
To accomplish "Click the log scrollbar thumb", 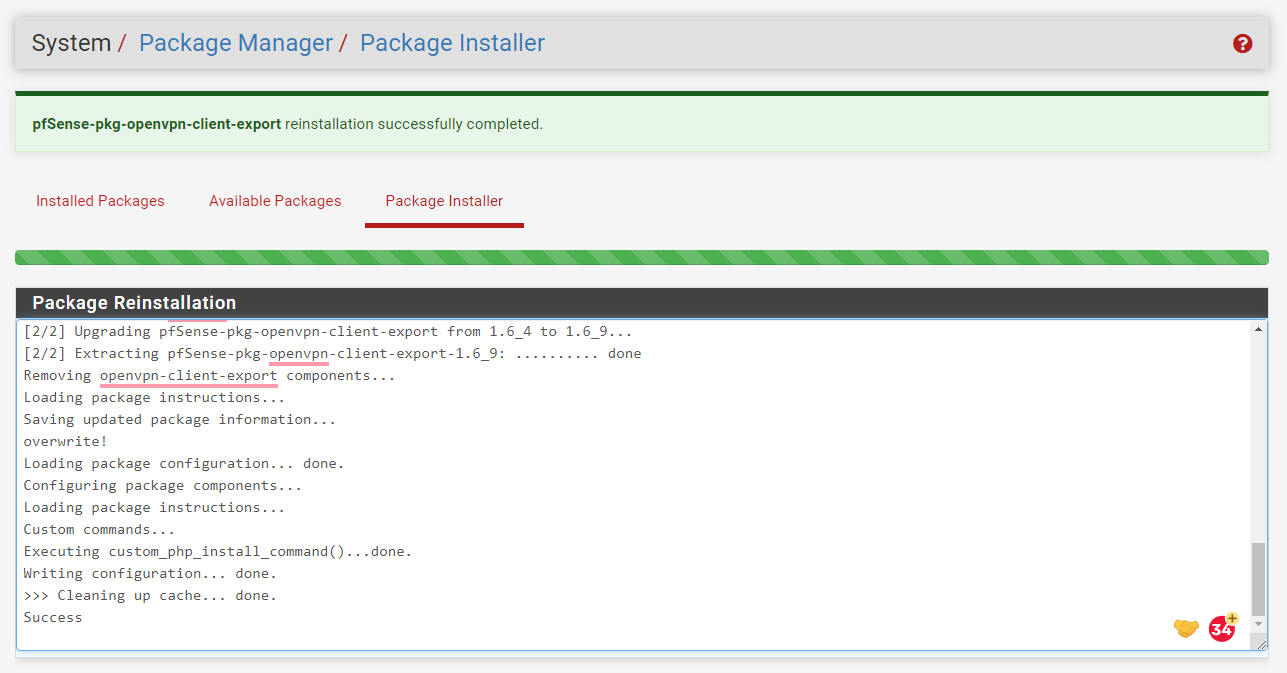I will tap(1259, 578).
